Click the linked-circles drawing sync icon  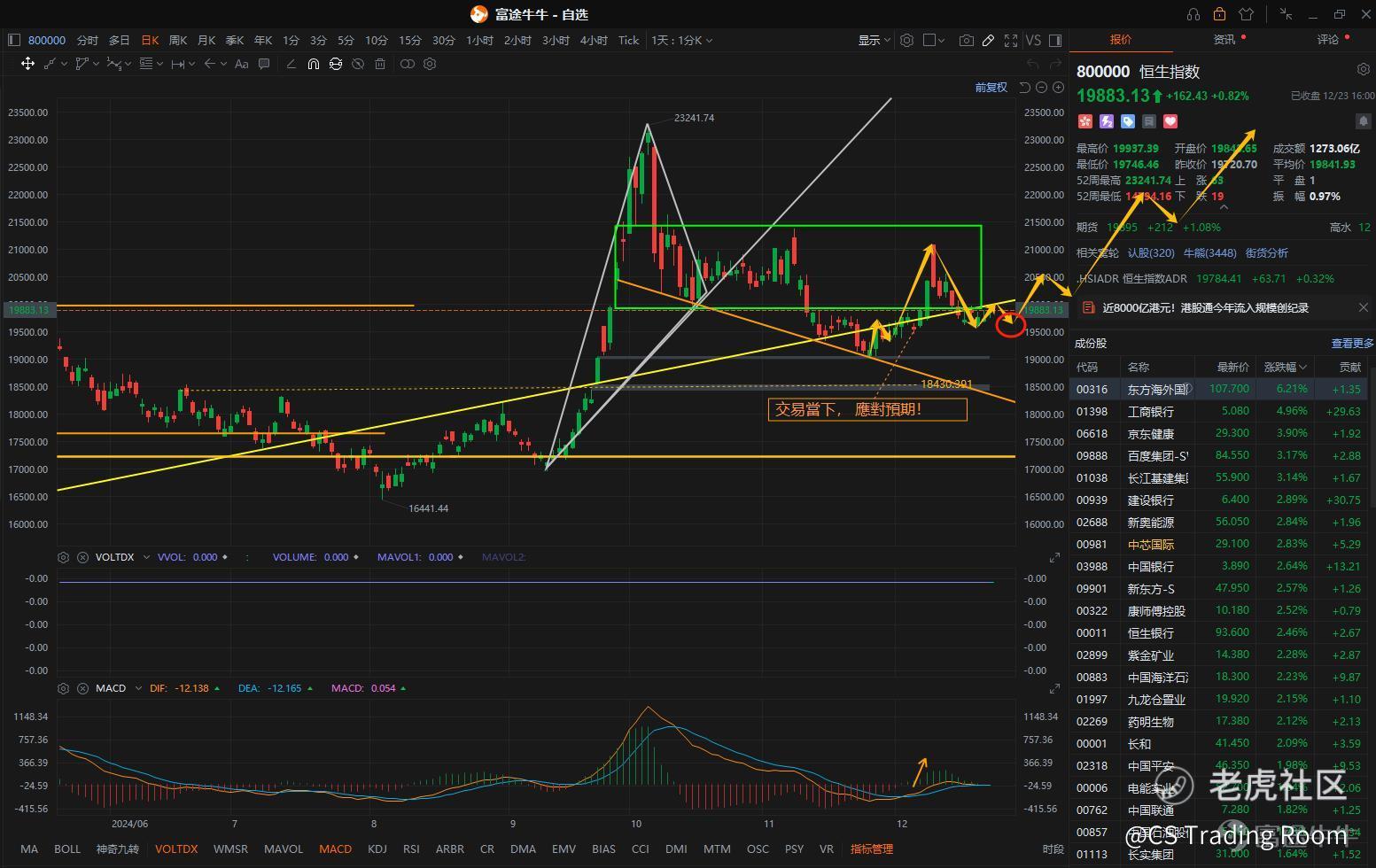[408, 64]
